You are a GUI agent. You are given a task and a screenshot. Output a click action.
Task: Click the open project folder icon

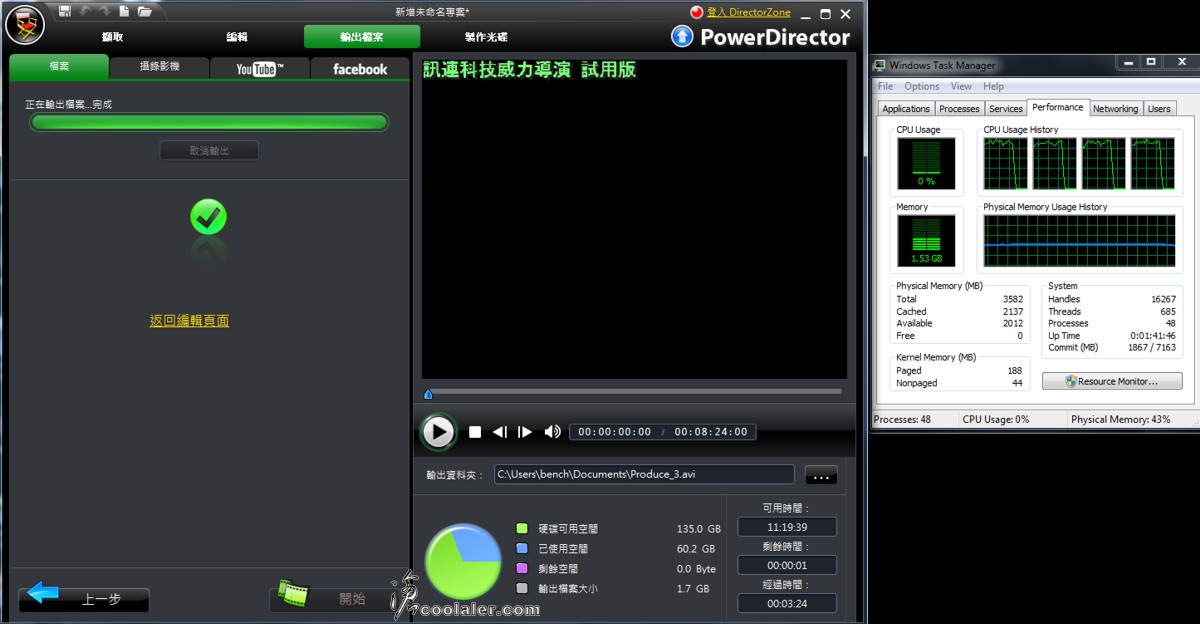pyautogui.click(x=145, y=11)
